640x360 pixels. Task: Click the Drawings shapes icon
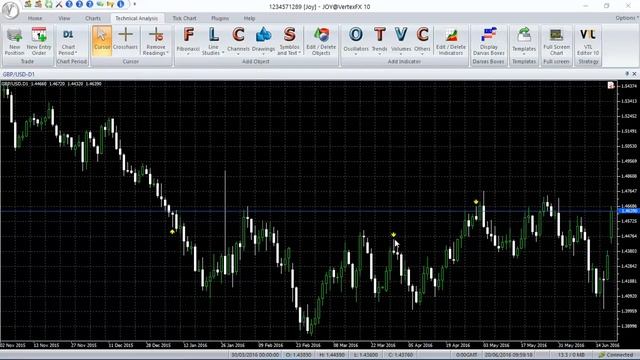click(263, 40)
